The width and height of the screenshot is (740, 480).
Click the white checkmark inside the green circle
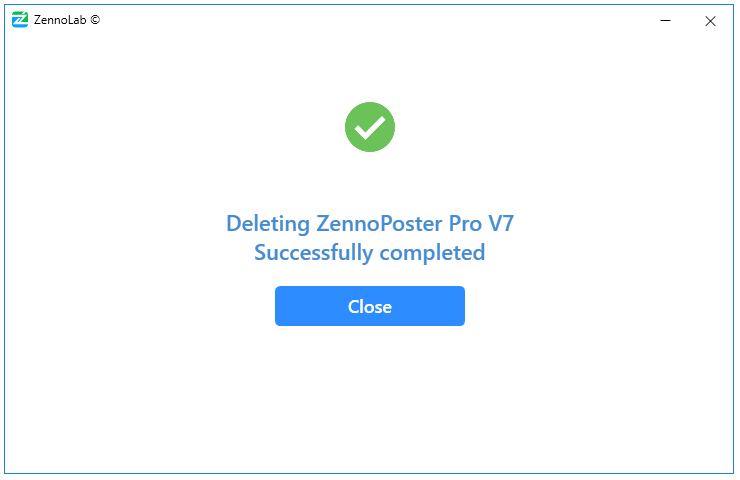[x=370, y=127]
